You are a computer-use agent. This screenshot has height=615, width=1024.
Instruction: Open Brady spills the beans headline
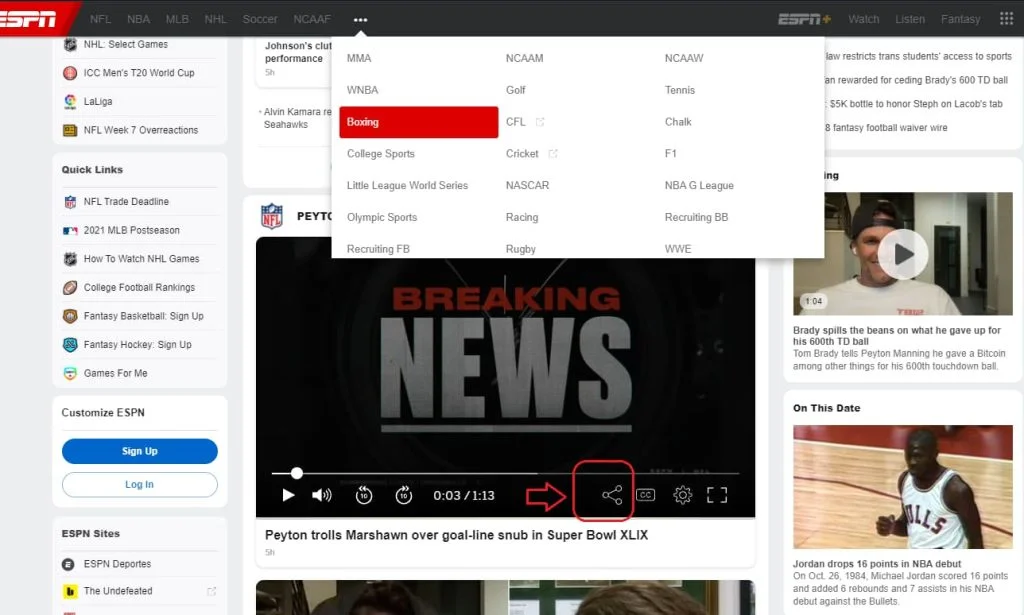click(896, 336)
